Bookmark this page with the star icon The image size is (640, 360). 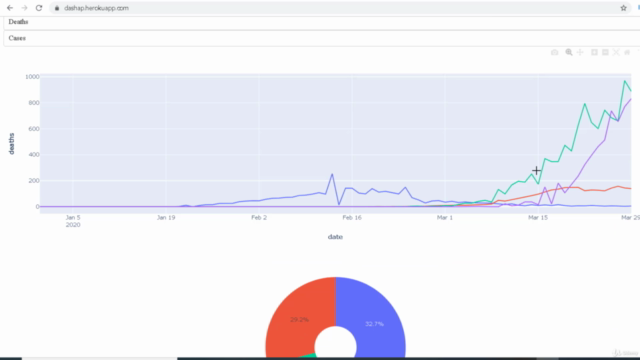point(623,8)
